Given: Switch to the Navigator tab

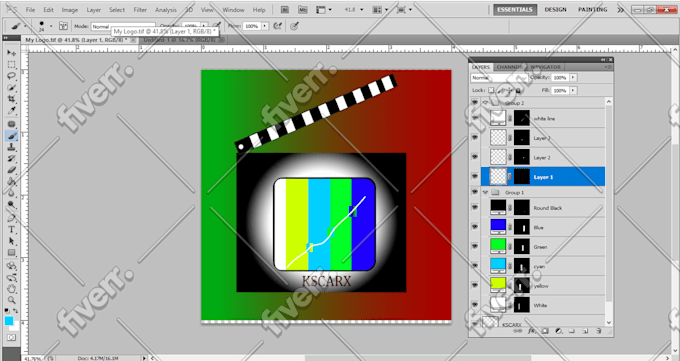Looking at the screenshot, I should point(546,67).
